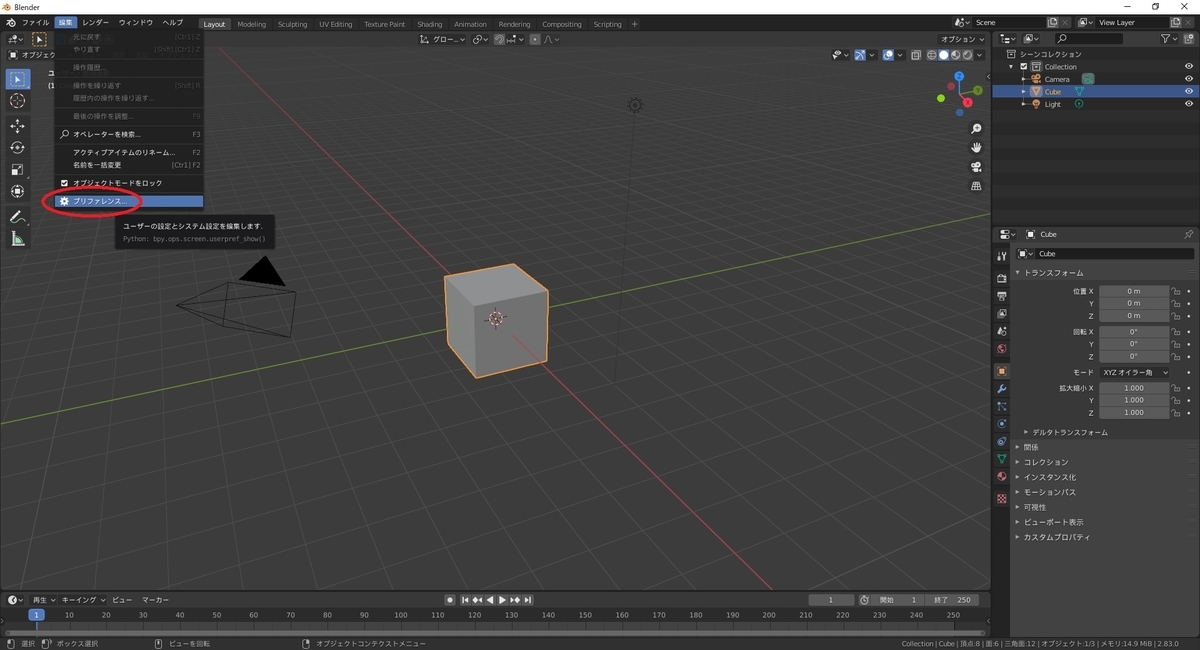Pin the properties editor with pin icon
The image size is (1200, 650).
1188,234
